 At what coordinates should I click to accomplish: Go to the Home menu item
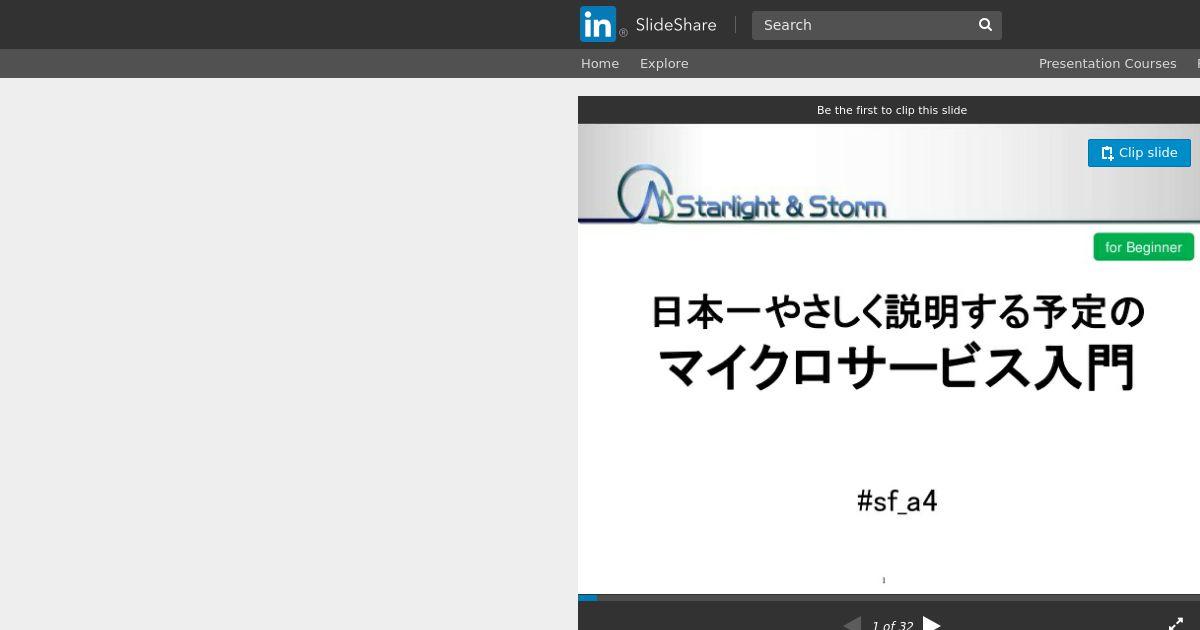600,63
